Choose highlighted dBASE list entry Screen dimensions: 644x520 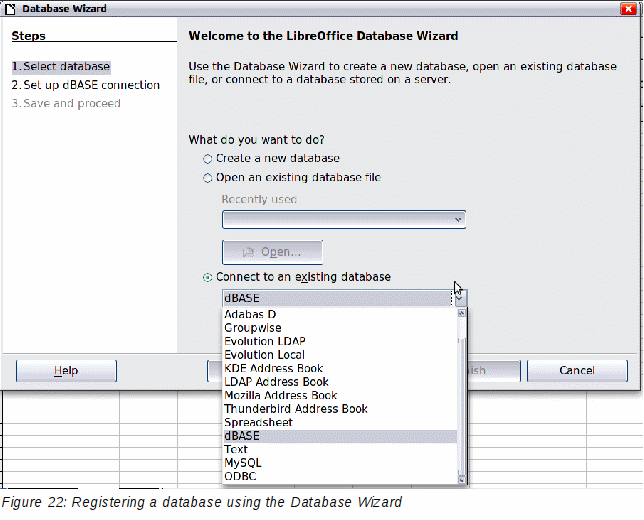pyautogui.click(x=340, y=436)
